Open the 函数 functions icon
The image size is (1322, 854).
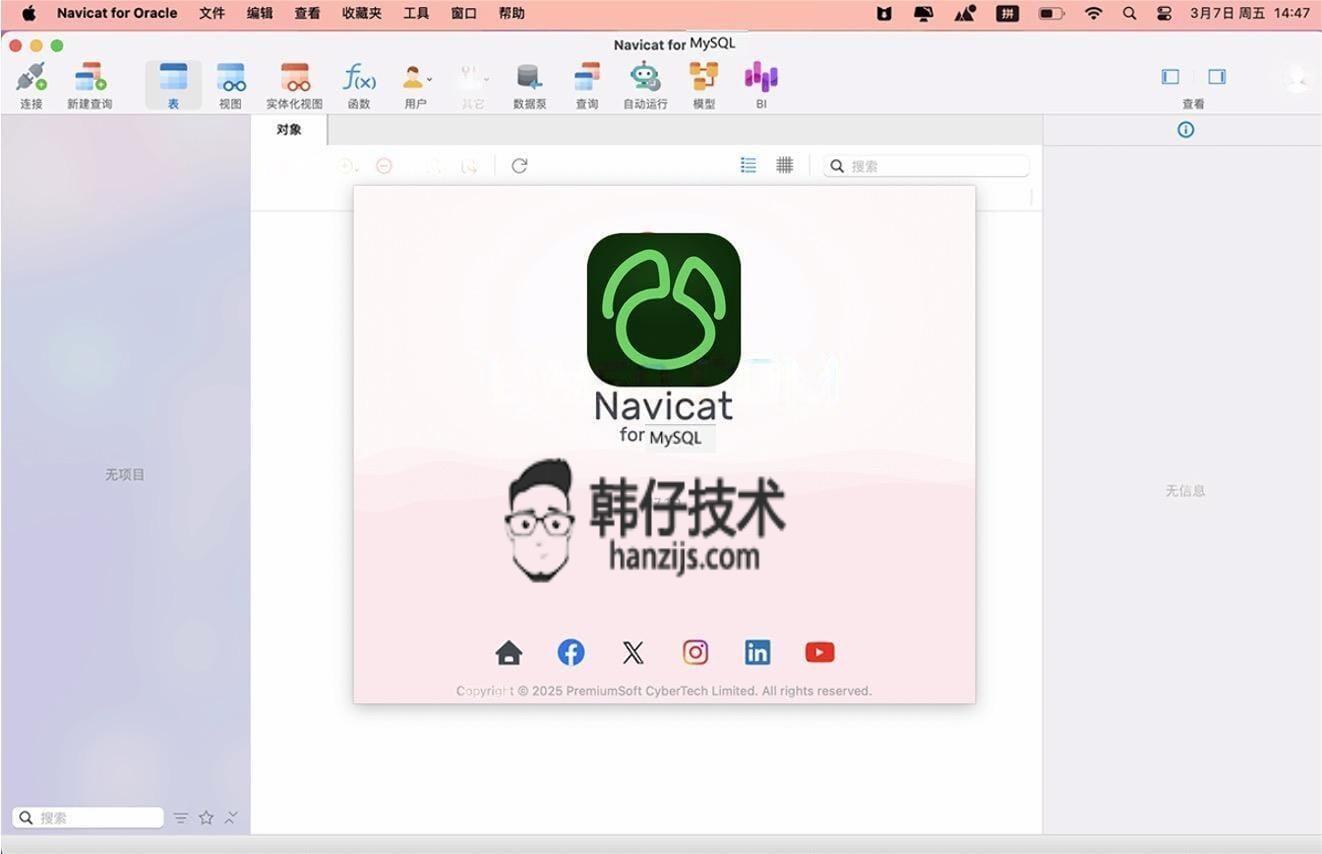359,85
